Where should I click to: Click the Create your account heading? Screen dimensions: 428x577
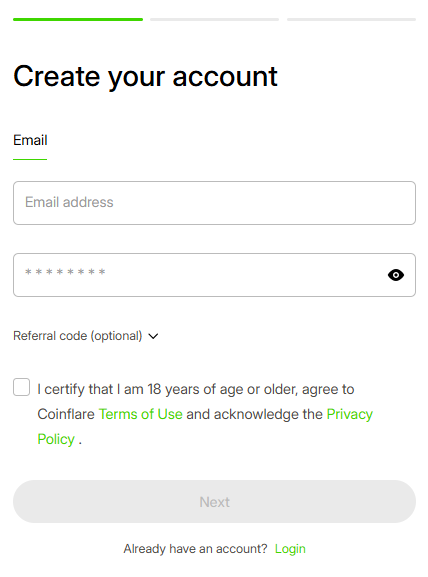pyautogui.click(x=145, y=77)
